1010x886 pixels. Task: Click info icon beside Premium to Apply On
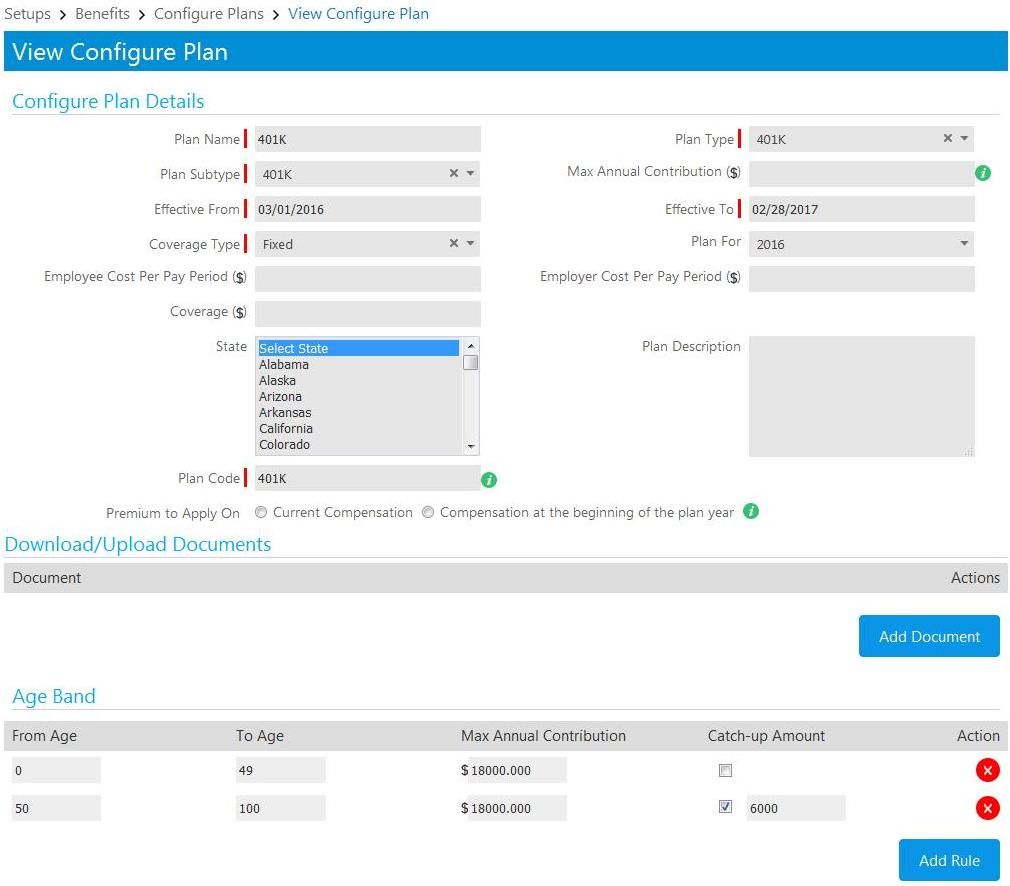[x=752, y=512]
